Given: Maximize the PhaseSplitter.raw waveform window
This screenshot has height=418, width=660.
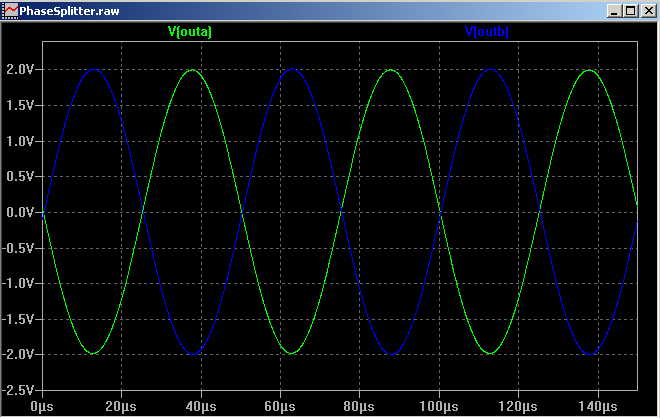Looking at the screenshot, I should click(631, 11).
